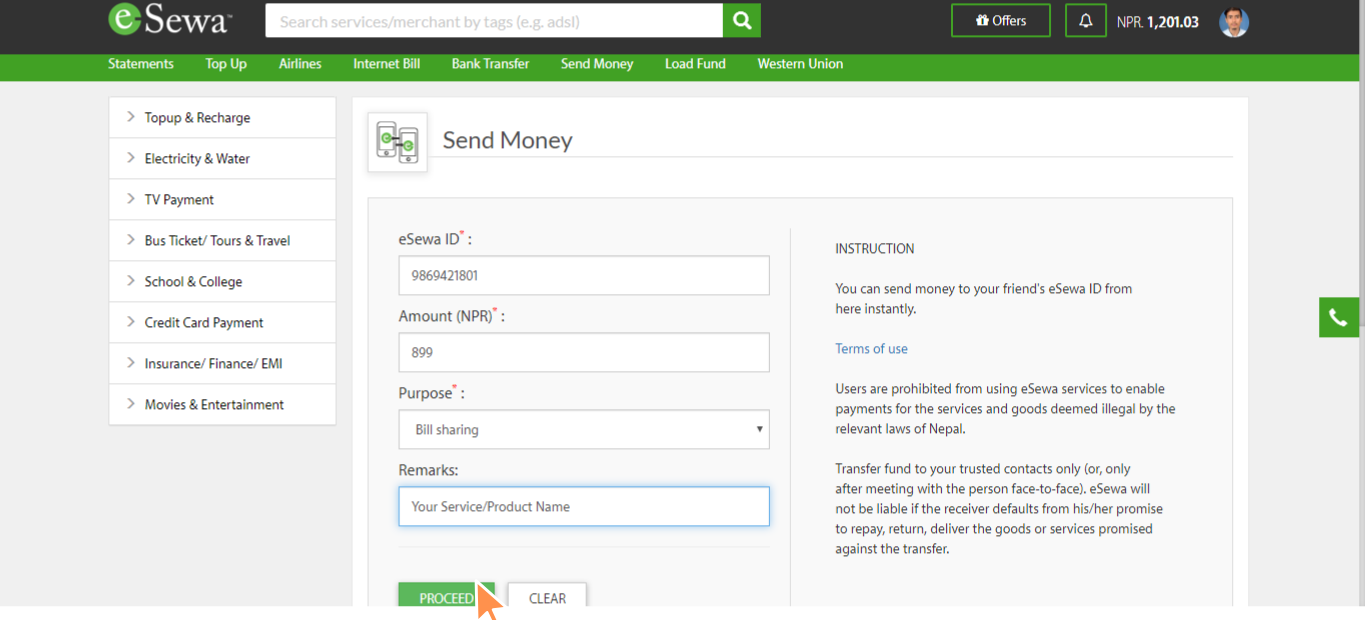Click the Amount NPR input field
1365x620 pixels.
point(583,352)
